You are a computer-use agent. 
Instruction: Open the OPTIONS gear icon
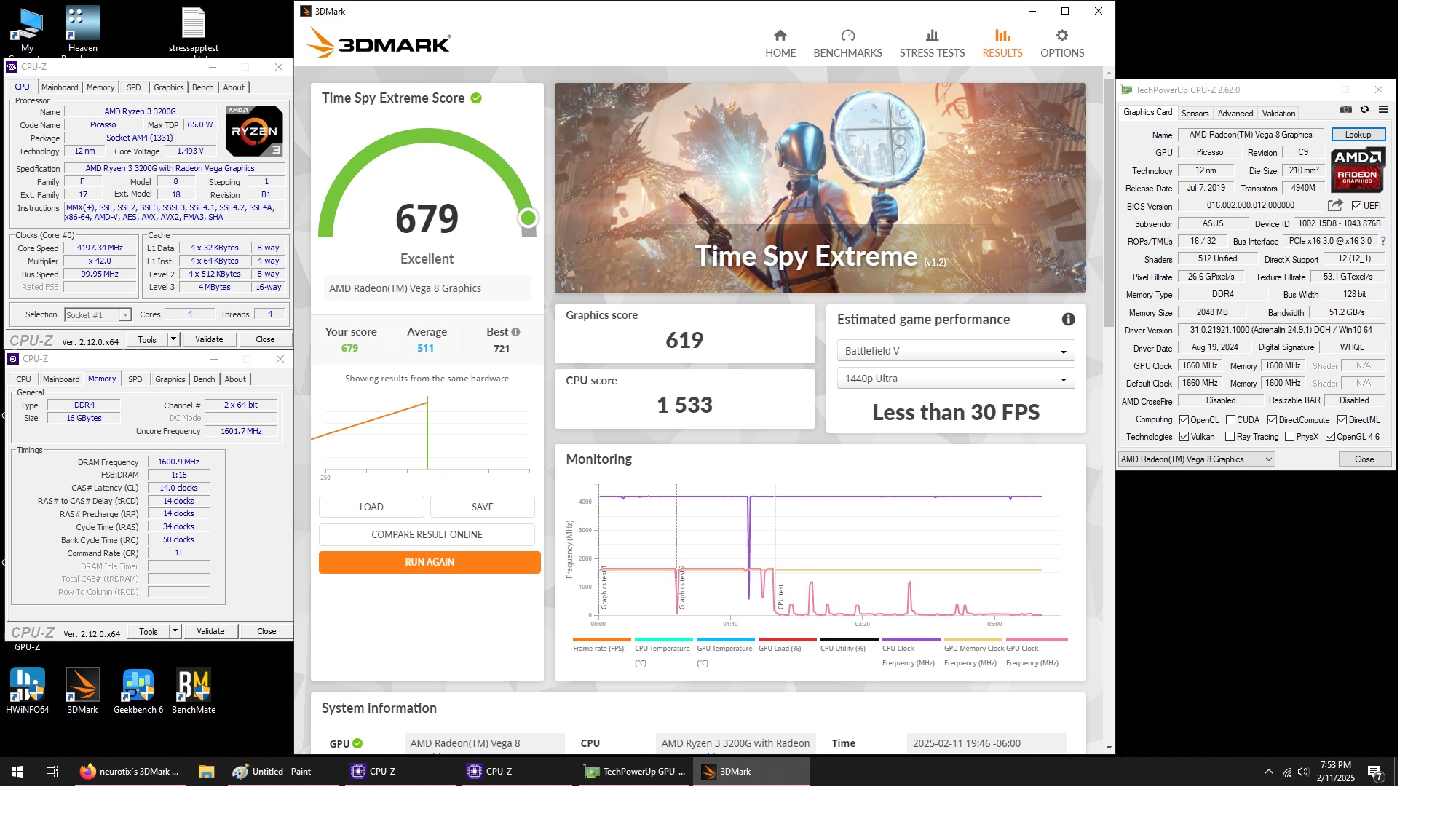[x=1062, y=36]
